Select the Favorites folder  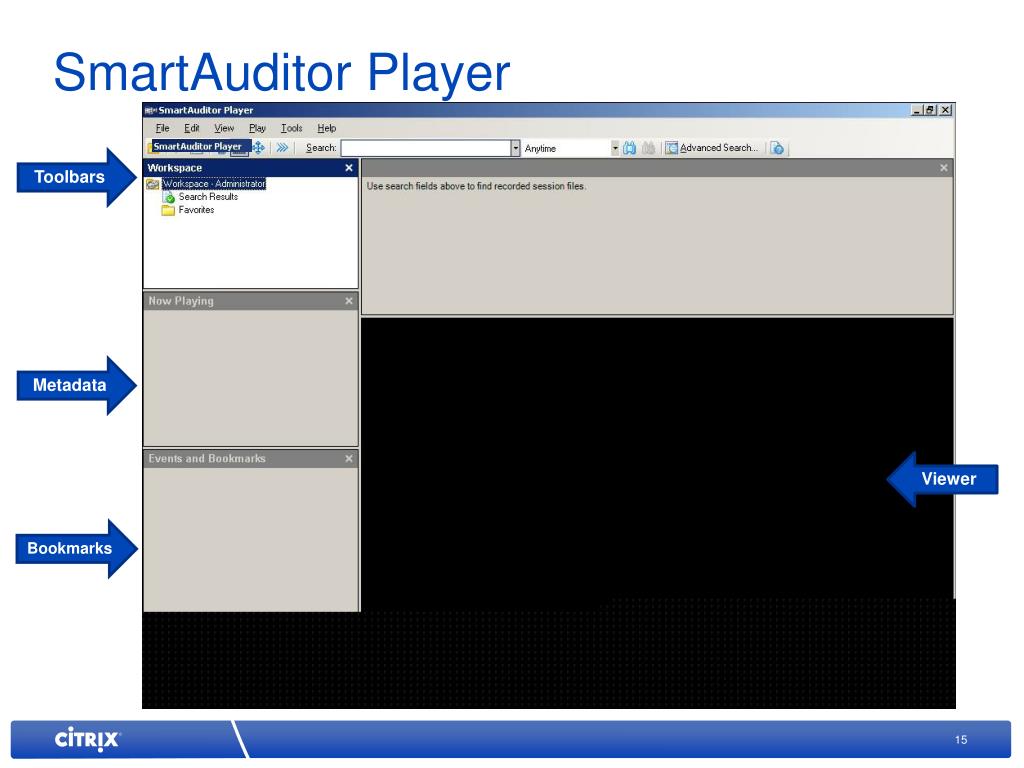[197, 210]
